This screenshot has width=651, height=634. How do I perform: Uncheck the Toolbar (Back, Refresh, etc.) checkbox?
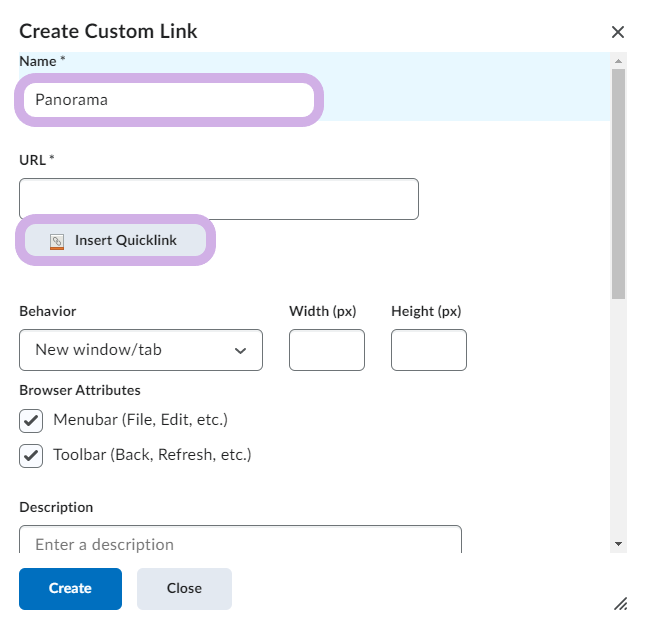click(x=32, y=455)
